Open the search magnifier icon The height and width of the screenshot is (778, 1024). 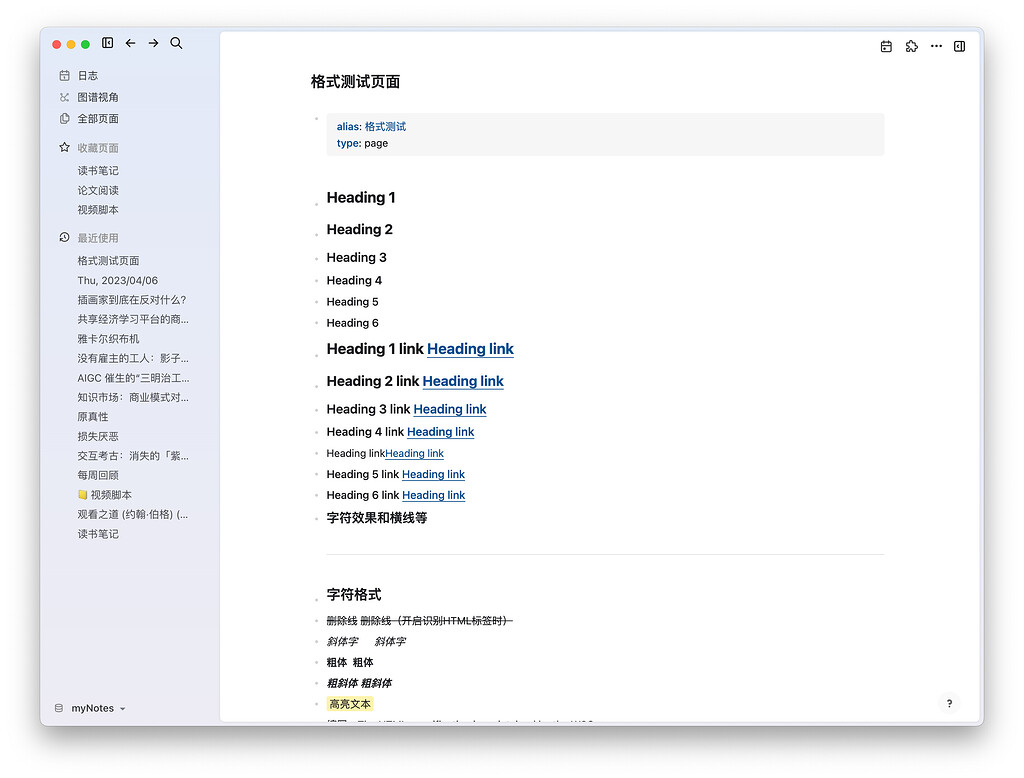pyautogui.click(x=176, y=43)
